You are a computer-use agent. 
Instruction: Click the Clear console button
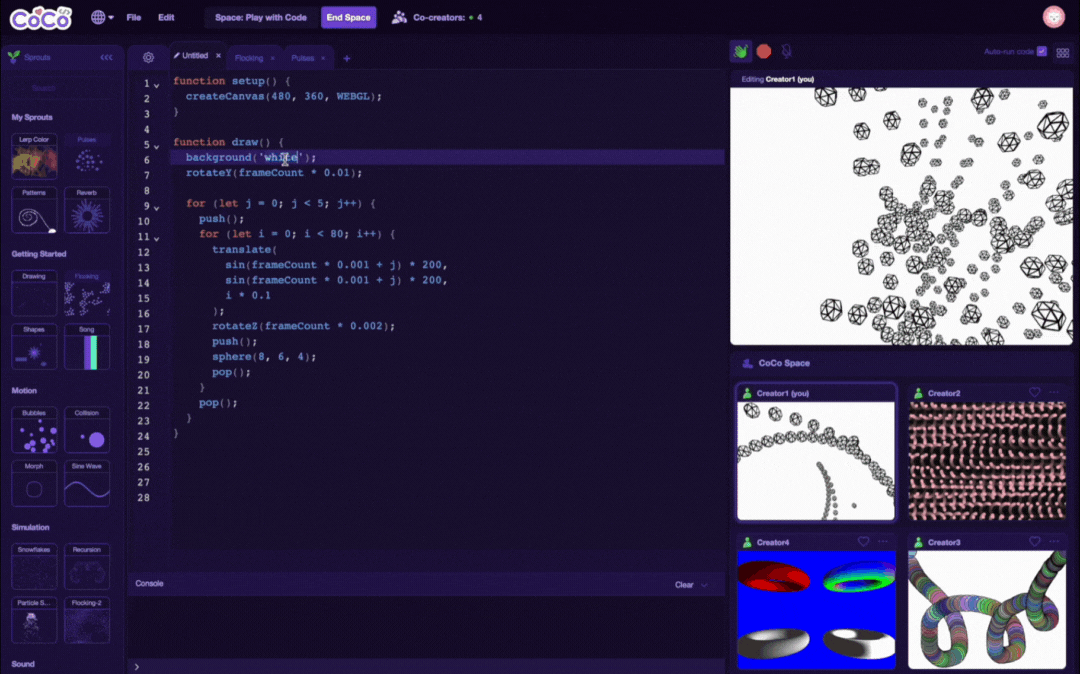684,585
